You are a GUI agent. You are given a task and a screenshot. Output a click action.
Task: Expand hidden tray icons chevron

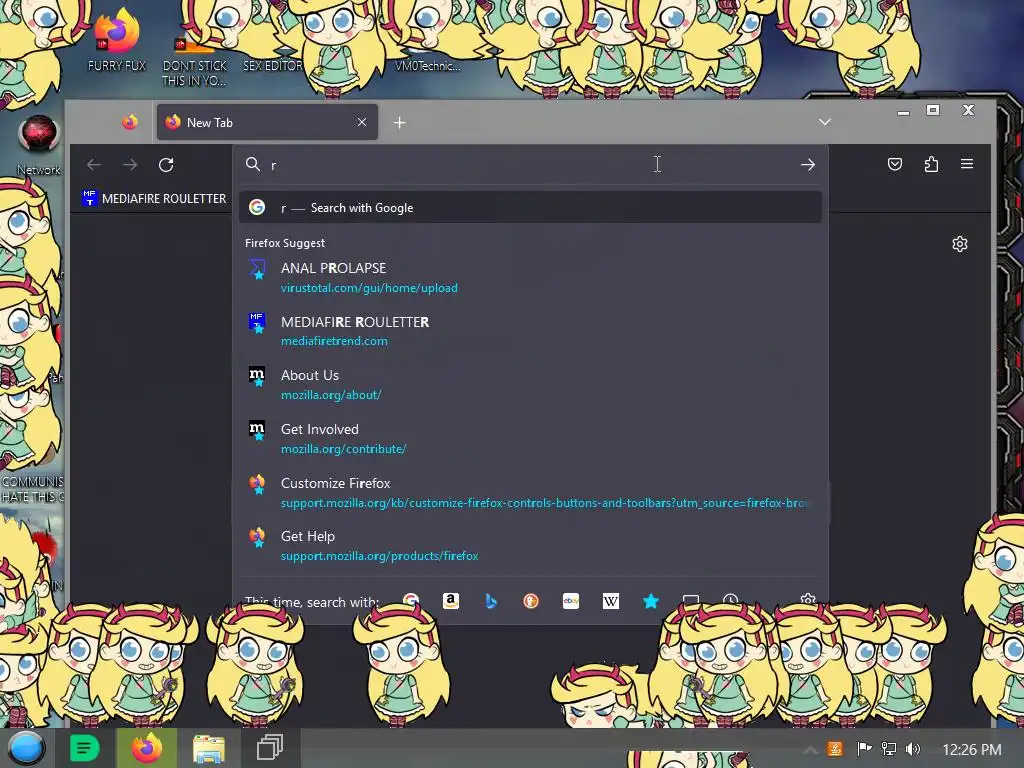[x=810, y=750]
